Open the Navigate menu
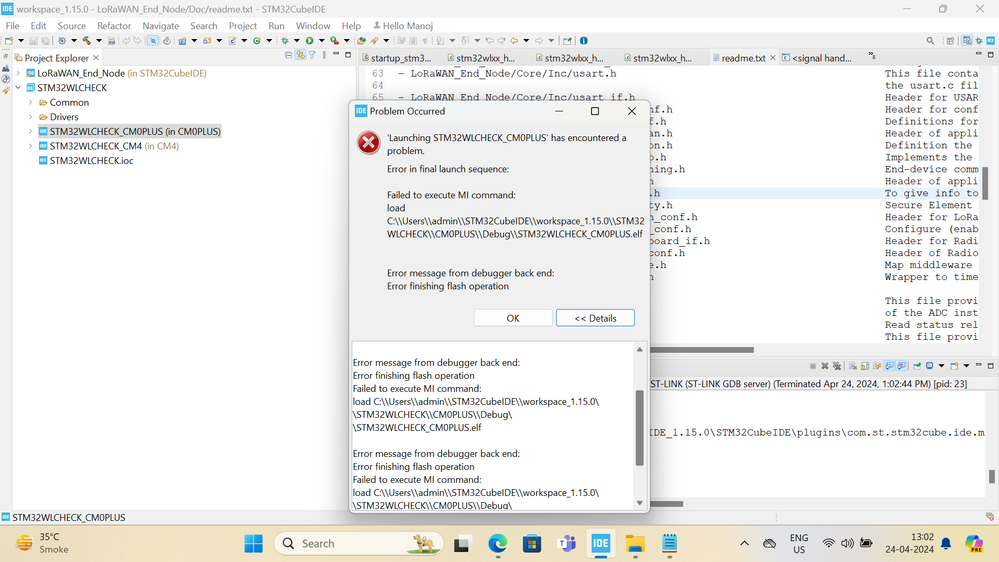The height and width of the screenshot is (562, 999). (161, 25)
